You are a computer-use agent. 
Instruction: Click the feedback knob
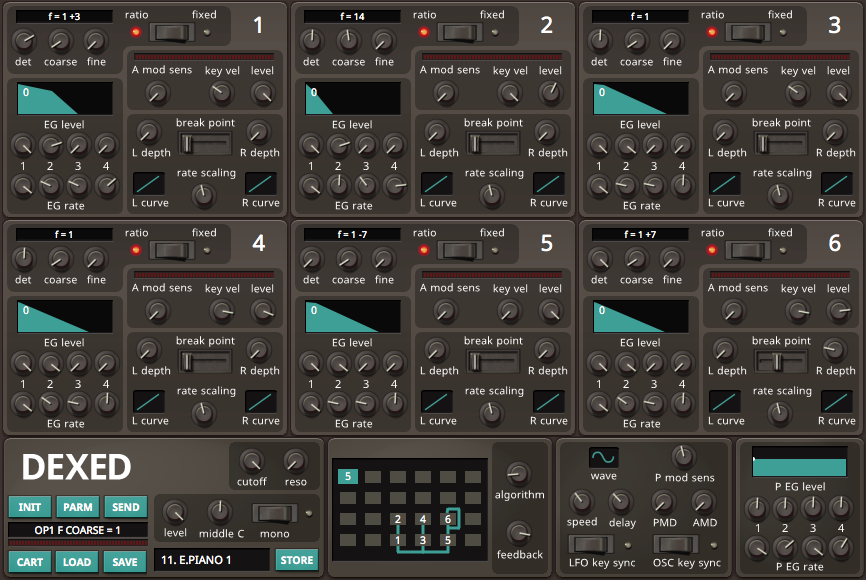pyautogui.click(x=519, y=533)
